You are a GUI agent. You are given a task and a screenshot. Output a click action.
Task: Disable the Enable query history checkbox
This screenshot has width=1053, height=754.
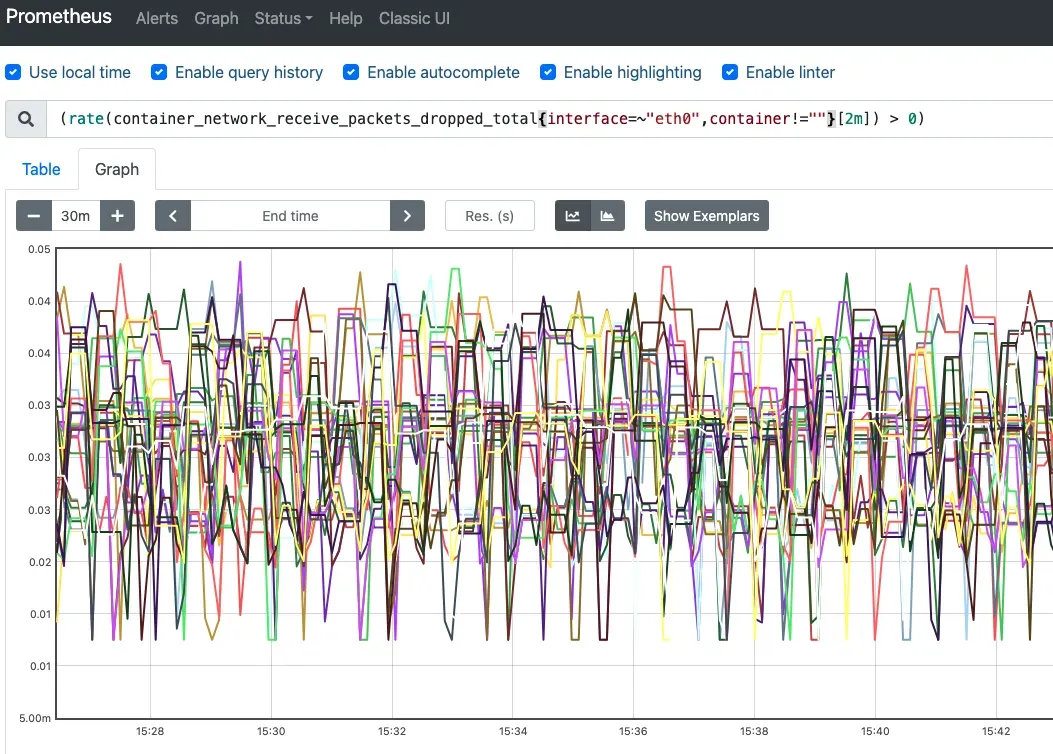pyautogui.click(x=159, y=73)
